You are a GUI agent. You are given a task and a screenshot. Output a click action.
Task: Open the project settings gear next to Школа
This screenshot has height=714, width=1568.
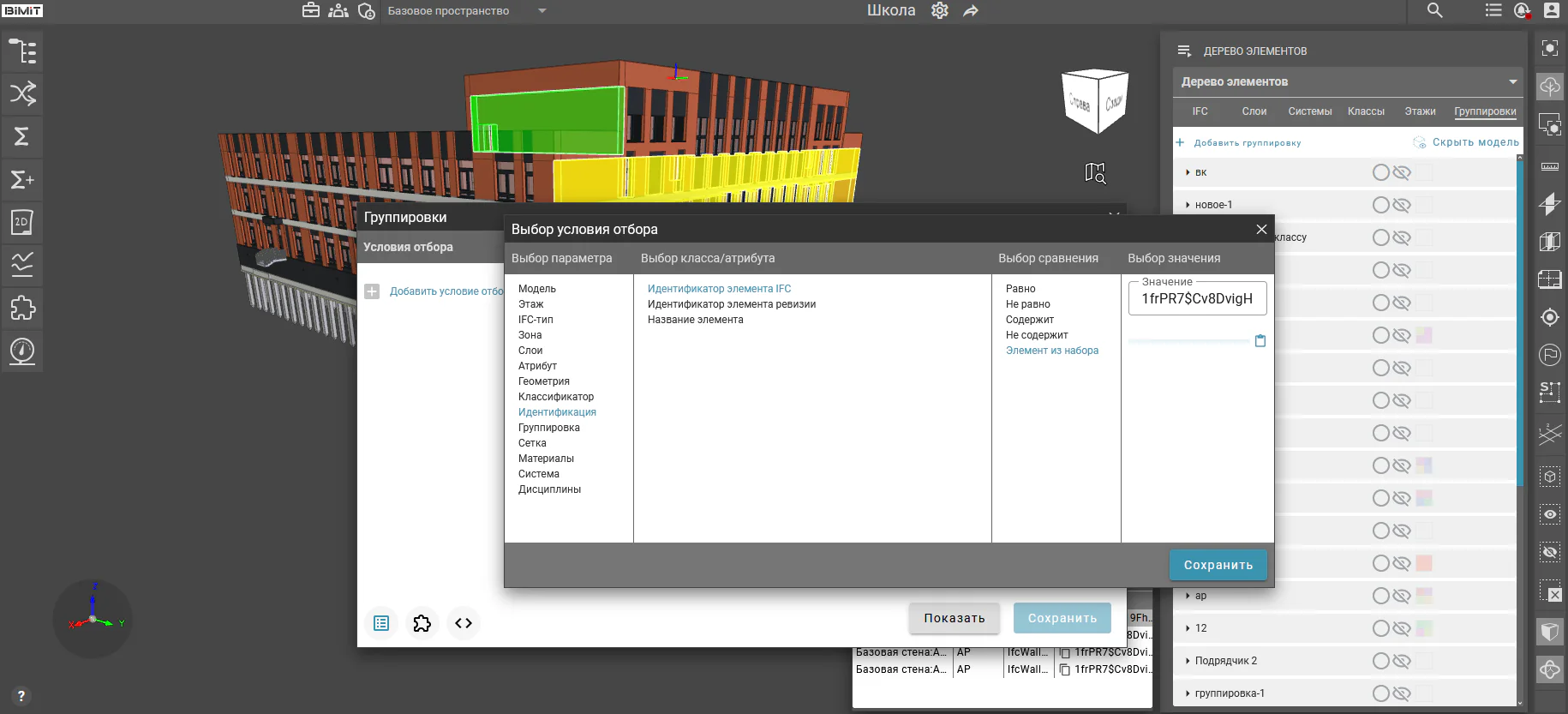pos(940,10)
